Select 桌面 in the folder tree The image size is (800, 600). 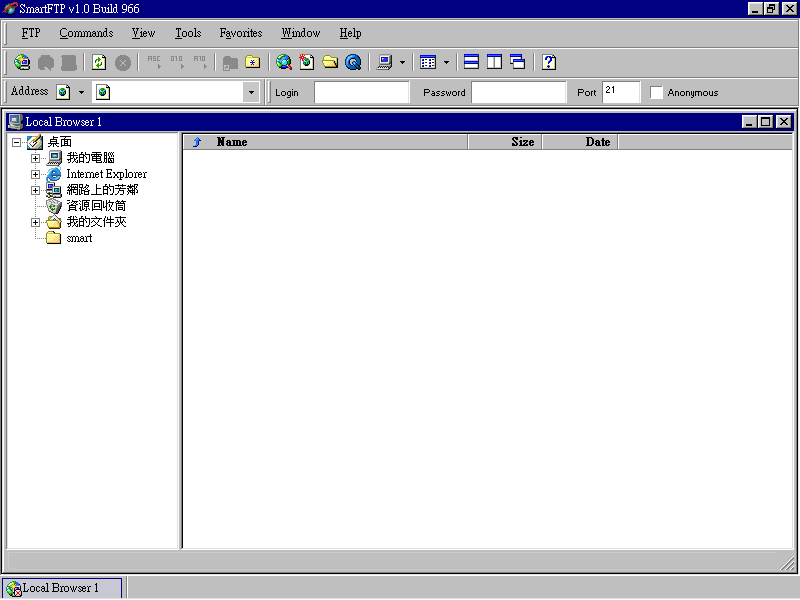tap(60, 142)
